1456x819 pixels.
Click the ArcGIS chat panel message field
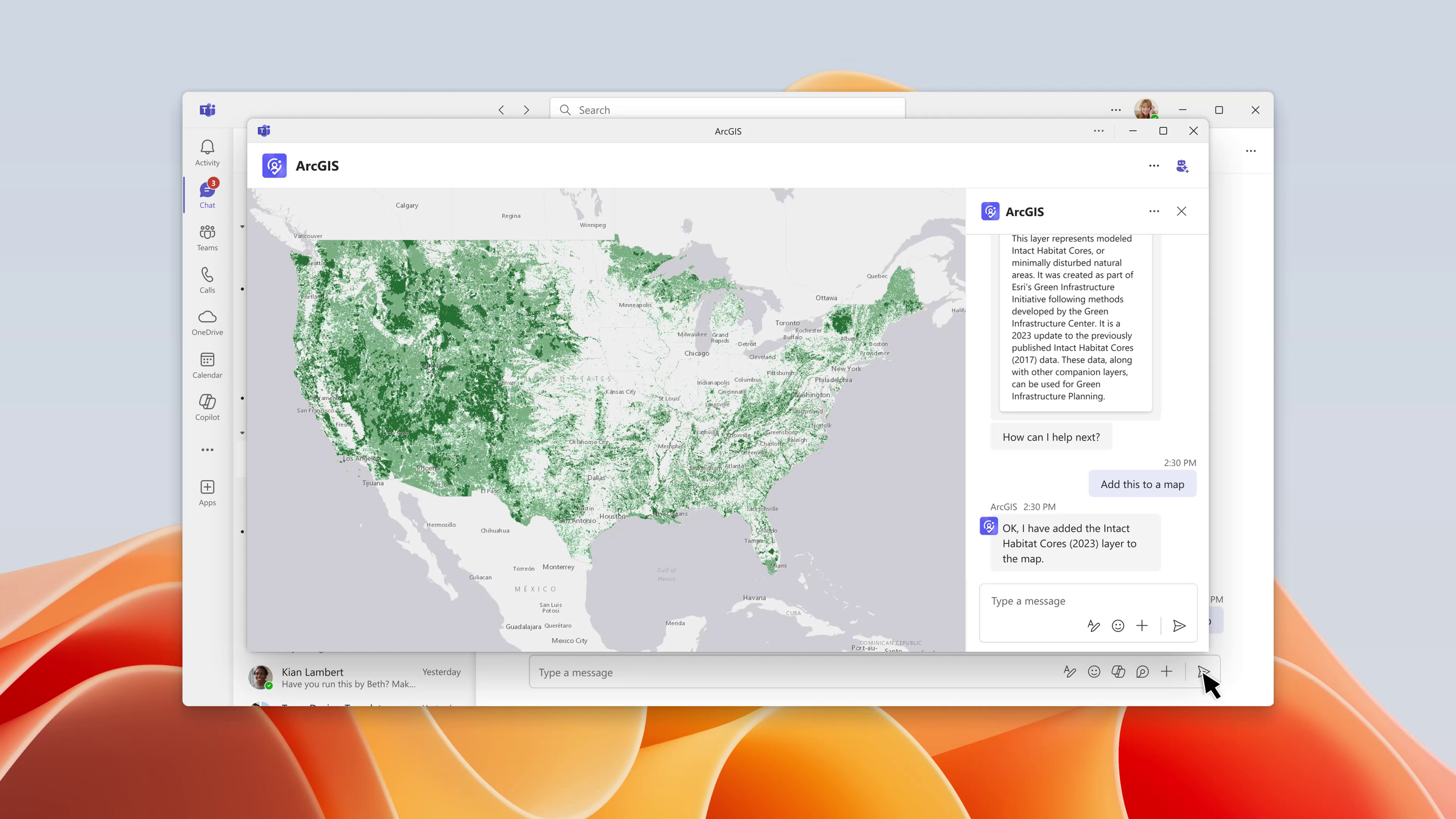click(x=1087, y=601)
